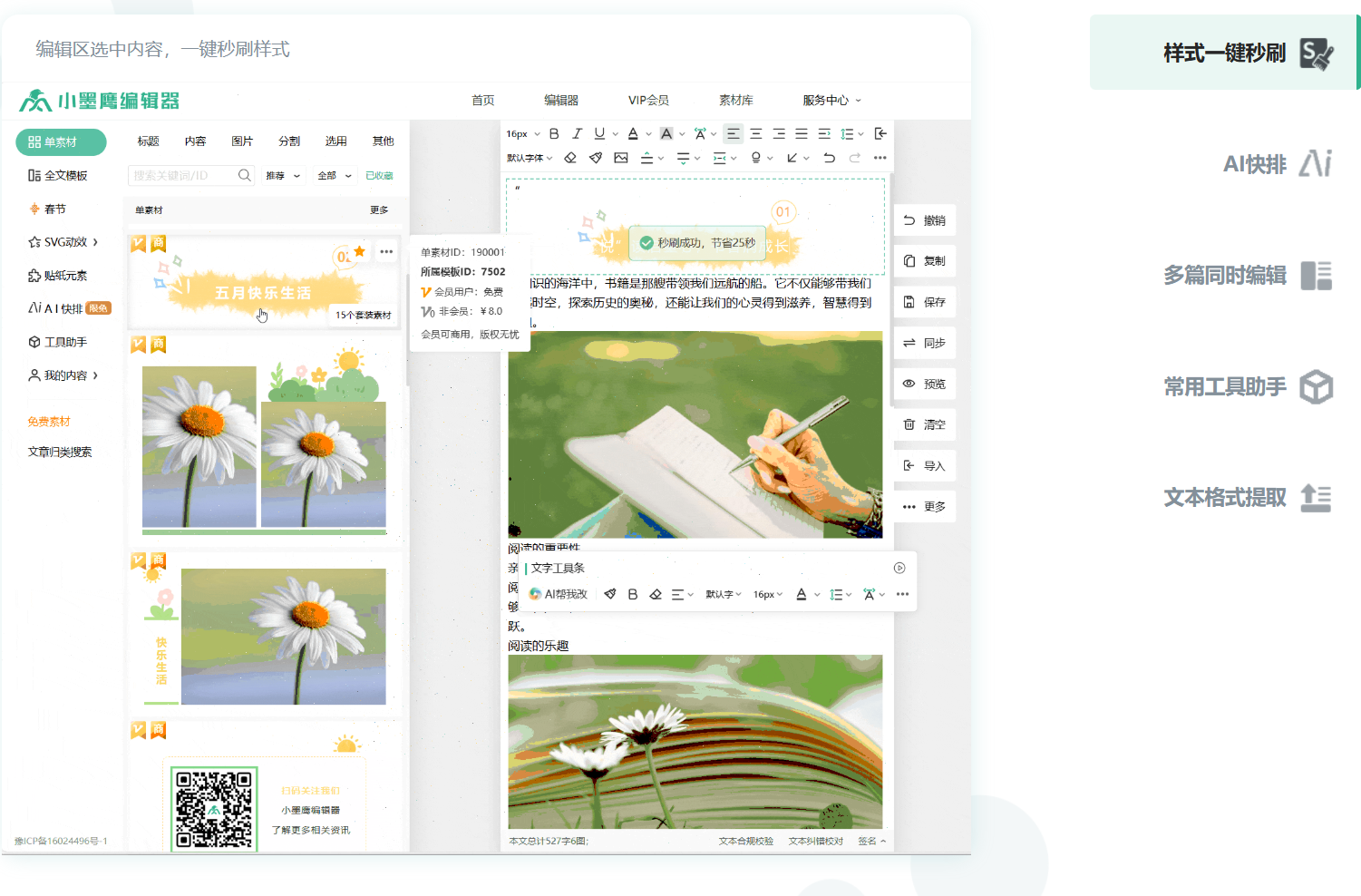Open the font color picker in top toolbar
1361x896 pixels.
coord(634,133)
